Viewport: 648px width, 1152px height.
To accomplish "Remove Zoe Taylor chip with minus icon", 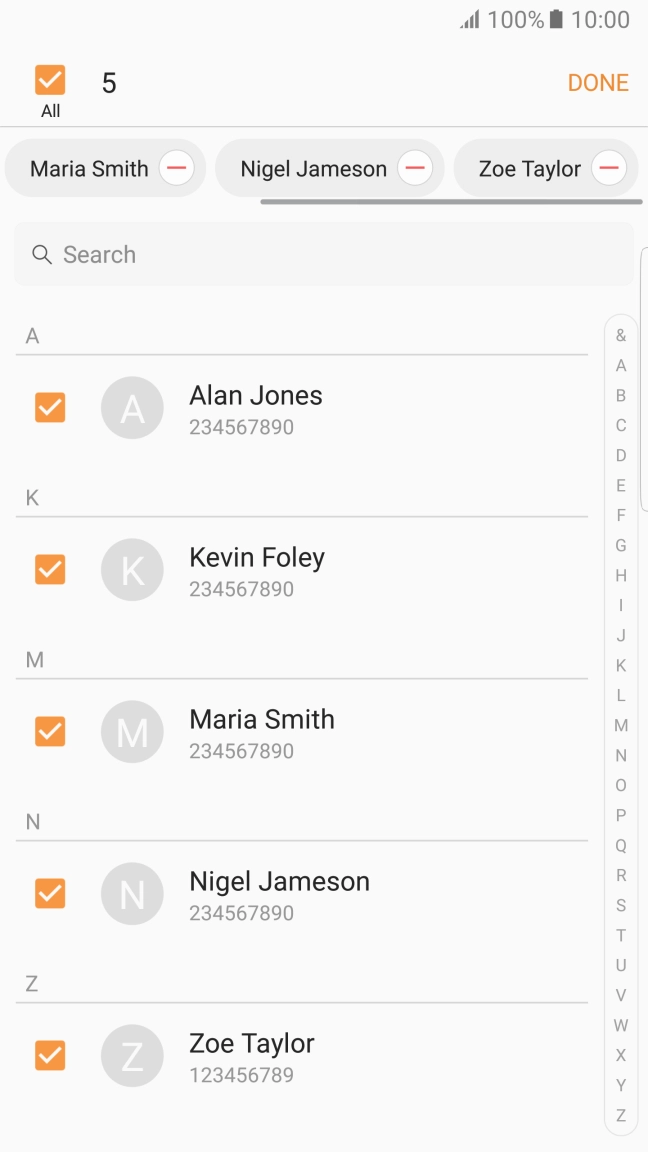I will coord(608,168).
